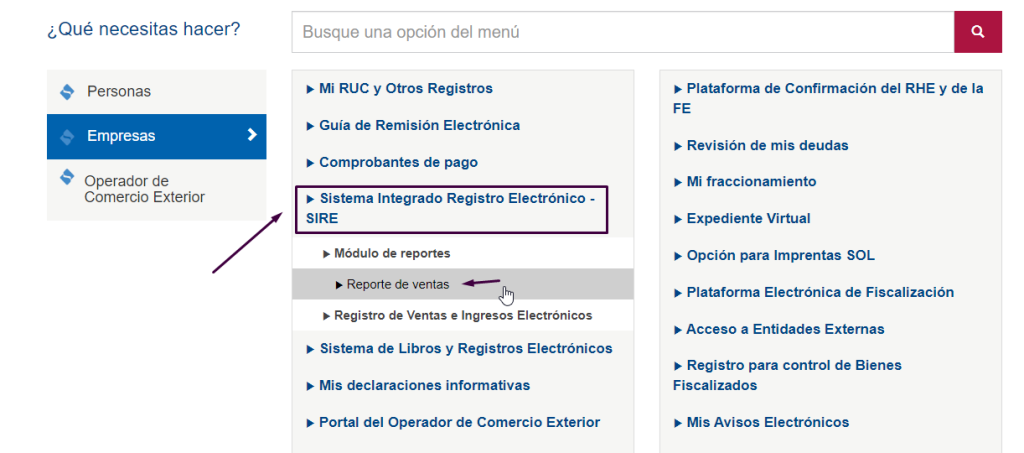Expand Comprobantes de pago
Viewport: 1024px width, 453px height.
pyautogui.click(x=392, y=163)
